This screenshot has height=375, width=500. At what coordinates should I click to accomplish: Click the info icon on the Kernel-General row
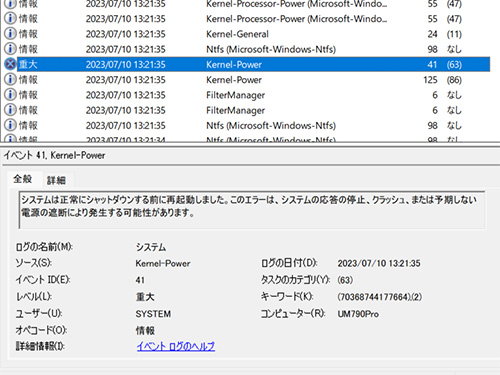coord(10,34)
